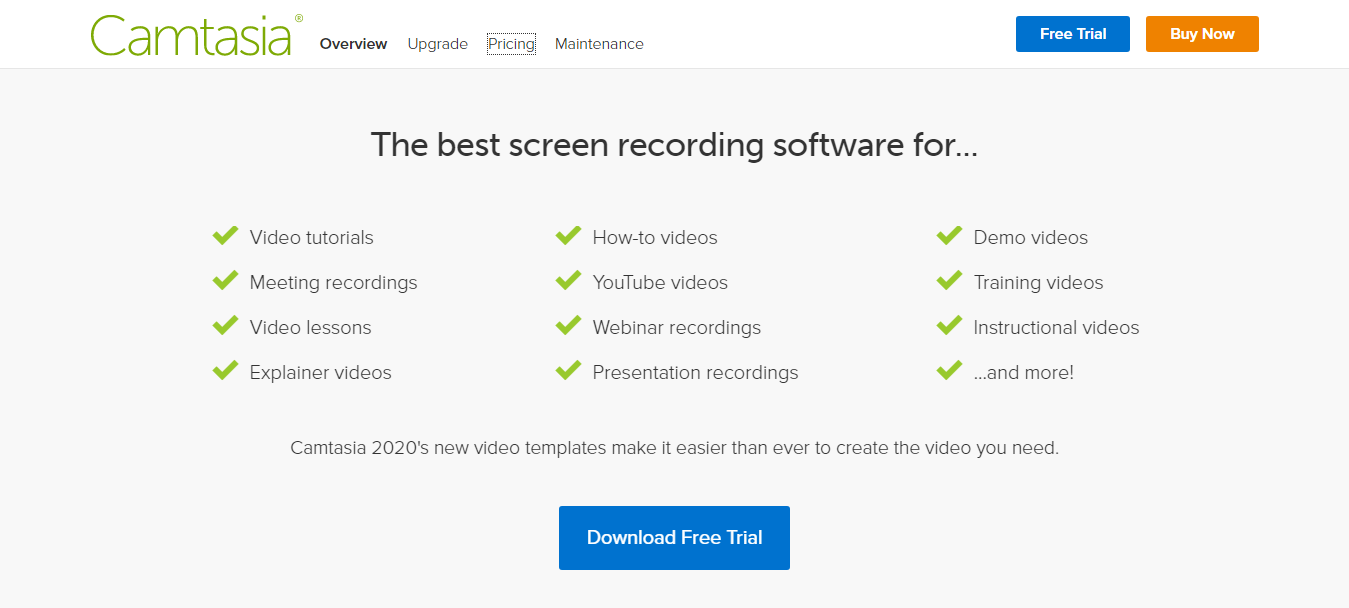Click the orange Buy Now button

point(1201,33)
